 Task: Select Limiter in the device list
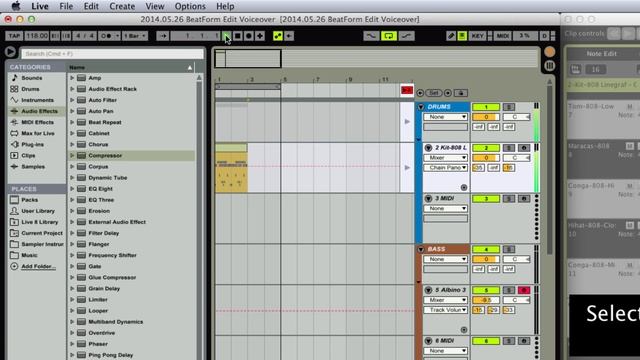98,300
